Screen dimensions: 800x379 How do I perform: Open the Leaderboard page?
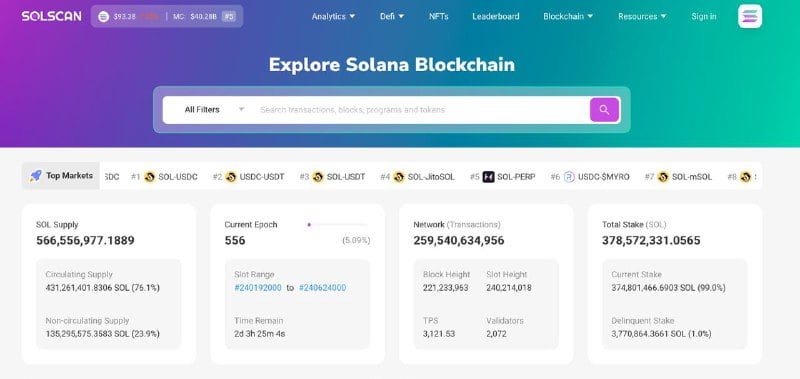coord(495,16)
